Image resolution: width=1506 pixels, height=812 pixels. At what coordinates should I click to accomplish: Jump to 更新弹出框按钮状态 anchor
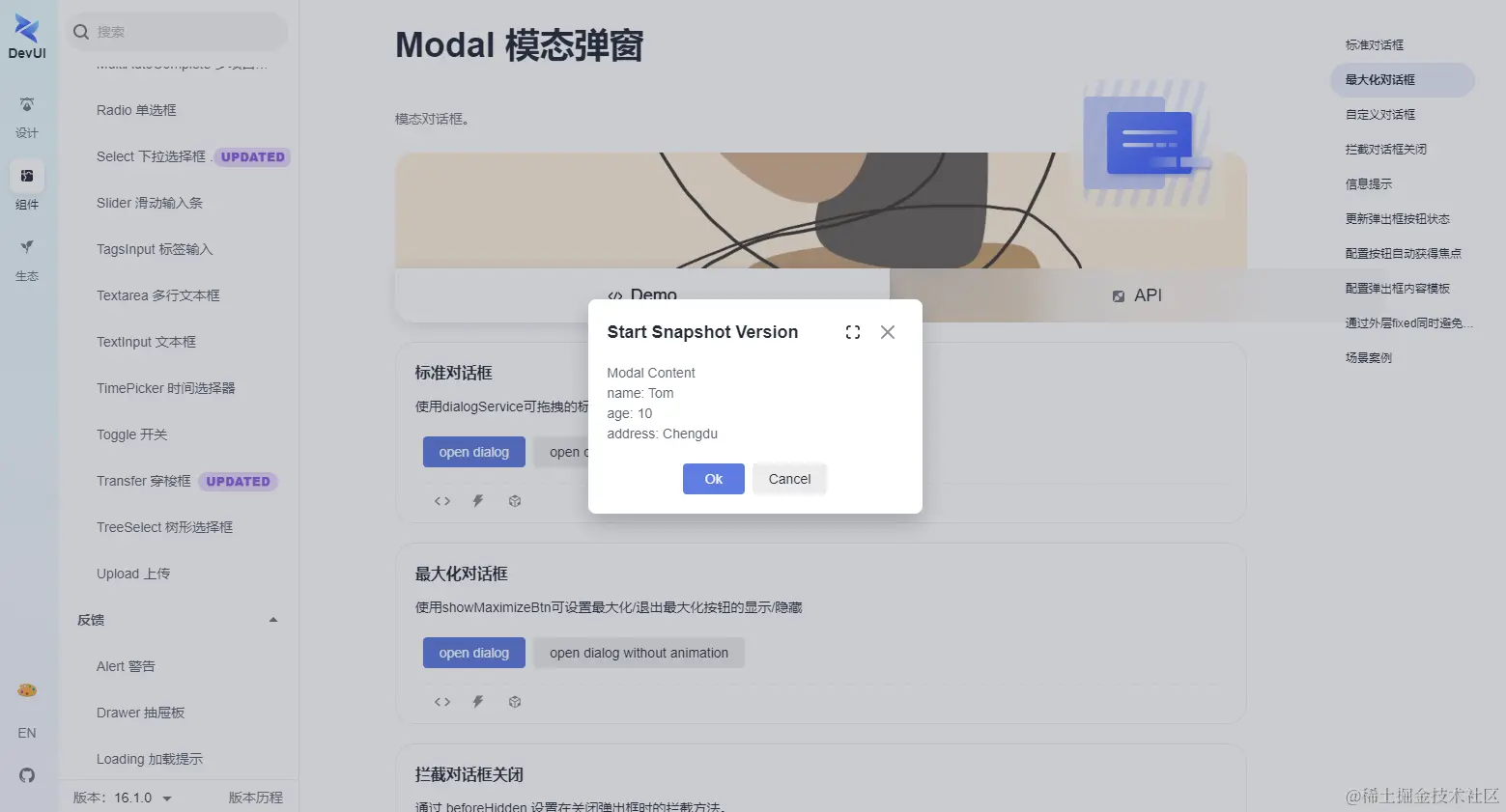pos(1398,219)
